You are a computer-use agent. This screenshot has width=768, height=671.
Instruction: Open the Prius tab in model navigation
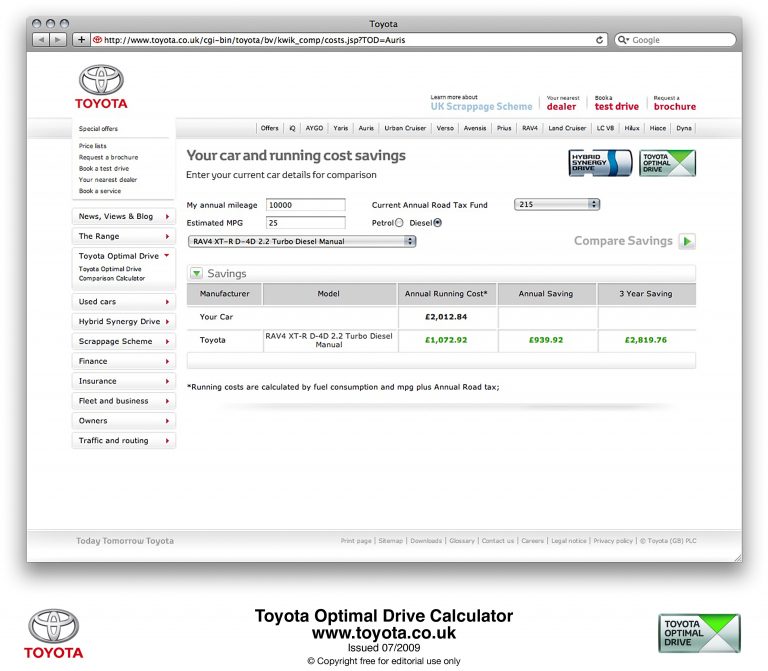pos(503,128)
